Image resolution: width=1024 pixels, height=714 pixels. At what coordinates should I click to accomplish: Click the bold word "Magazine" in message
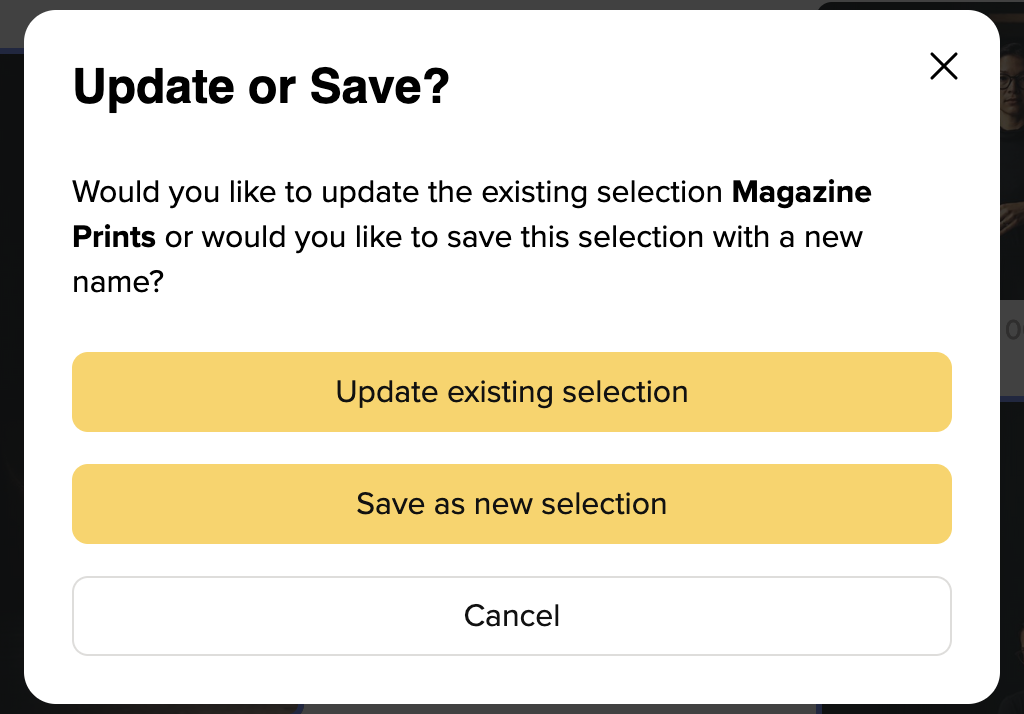[801, 192]
